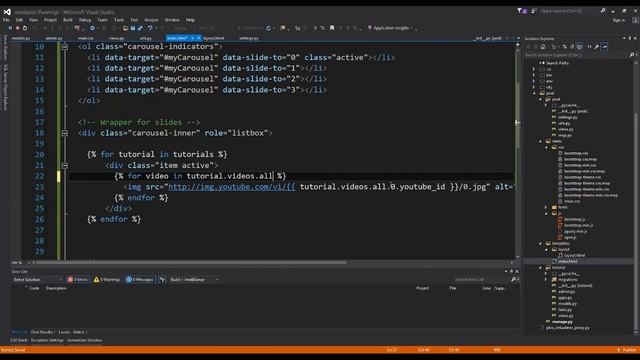Screen dimensions: 640x360
Task: Collapse the static folder in Solution Explorer
Action: click(540, 141)
